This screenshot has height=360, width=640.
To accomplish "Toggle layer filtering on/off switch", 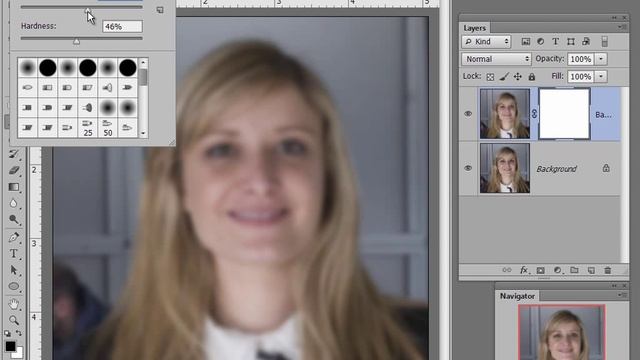I will tap(604, 42).
